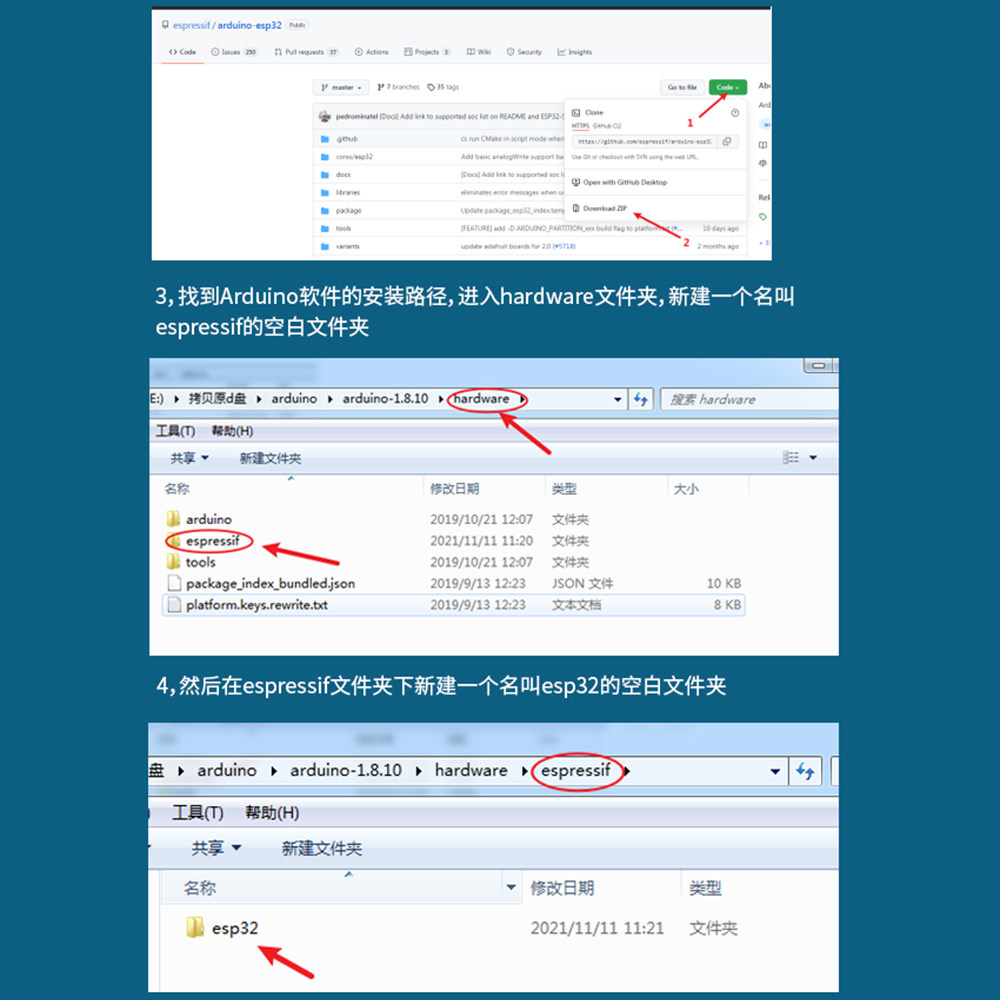Click the package_index_bundled.json file icon
The width and height of the screenshot is (1000, 1000).
click(173, 583)
